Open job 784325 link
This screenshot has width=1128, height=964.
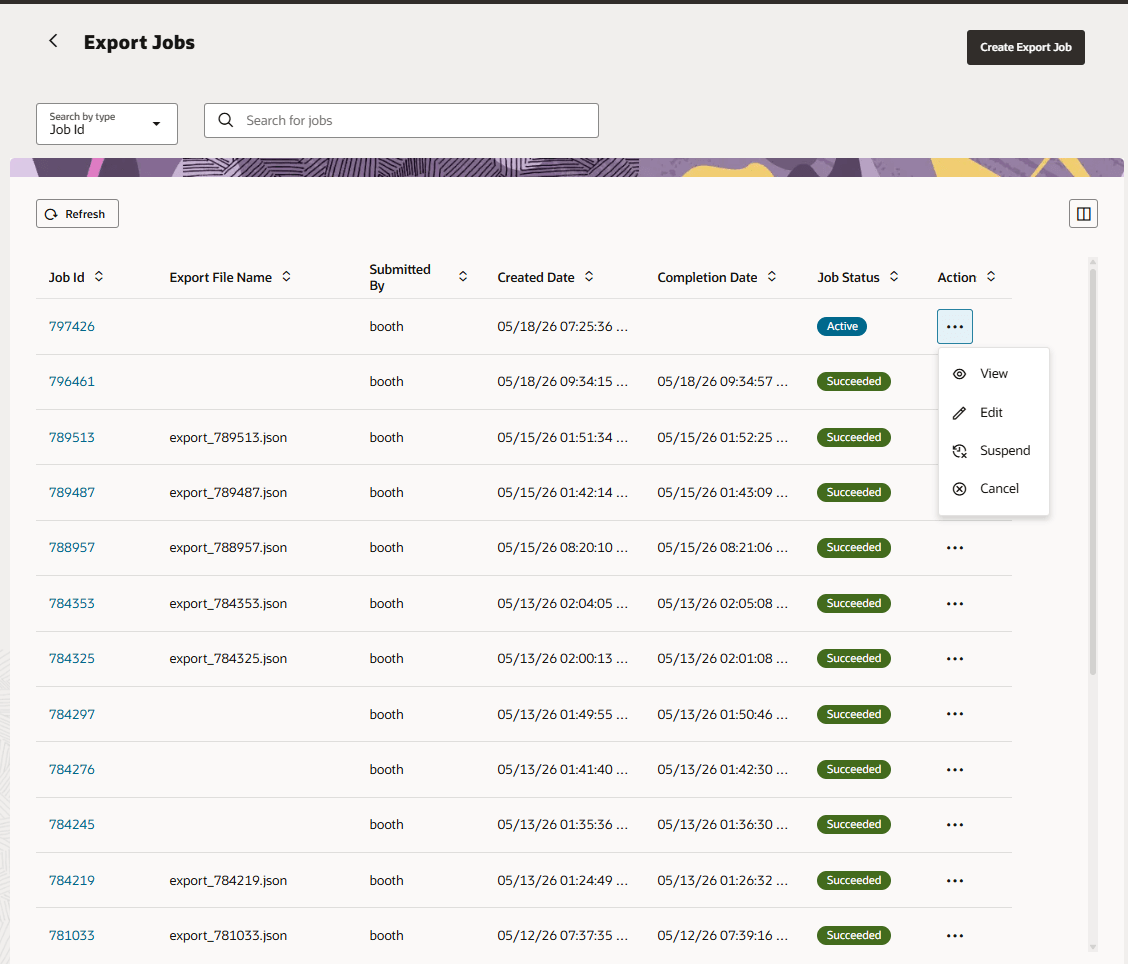tap(72, 658)
